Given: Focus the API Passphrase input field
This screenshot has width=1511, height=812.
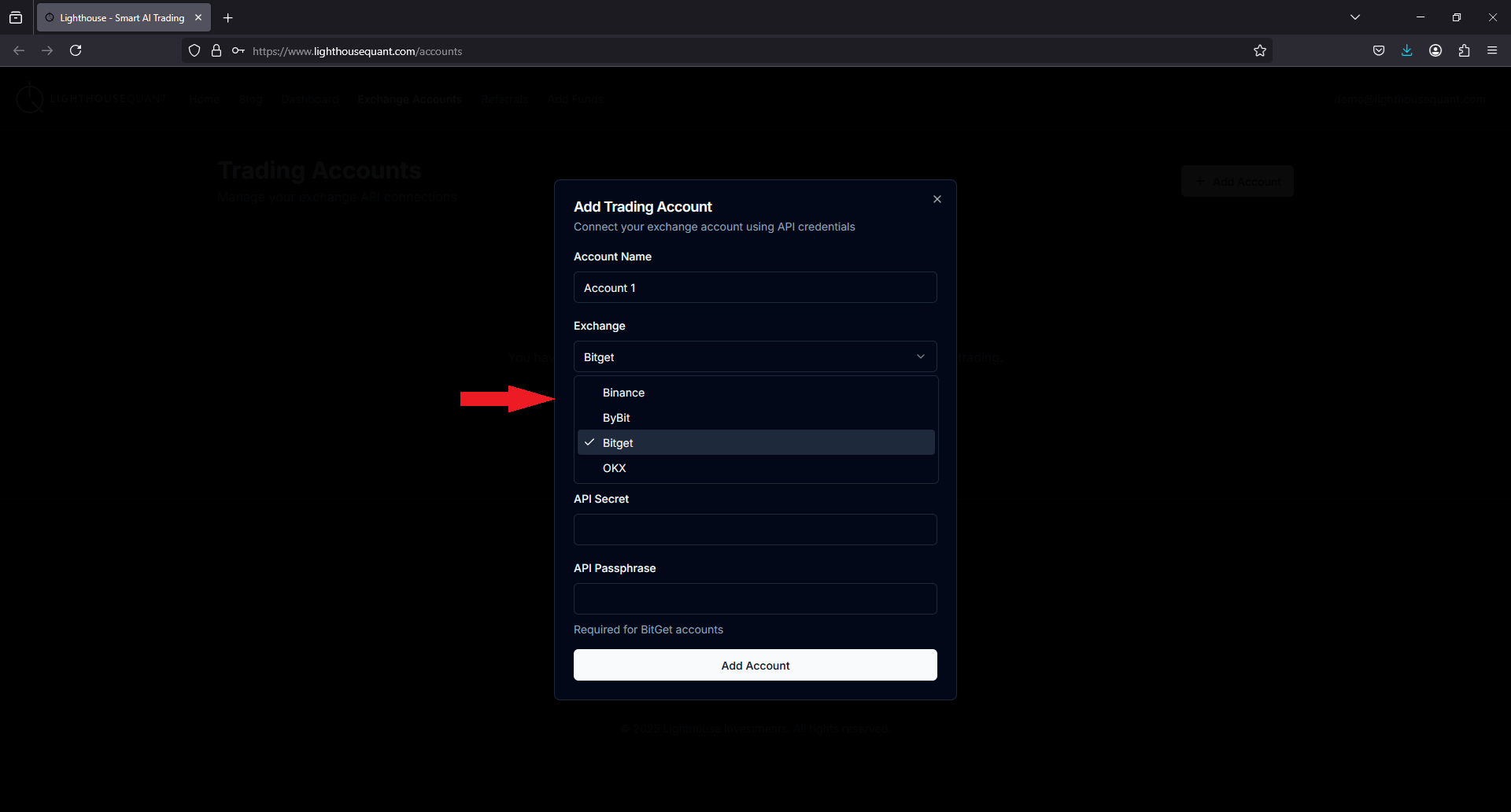Looking at the screenshot, I should pyautogui.click(x=755, y=600).
